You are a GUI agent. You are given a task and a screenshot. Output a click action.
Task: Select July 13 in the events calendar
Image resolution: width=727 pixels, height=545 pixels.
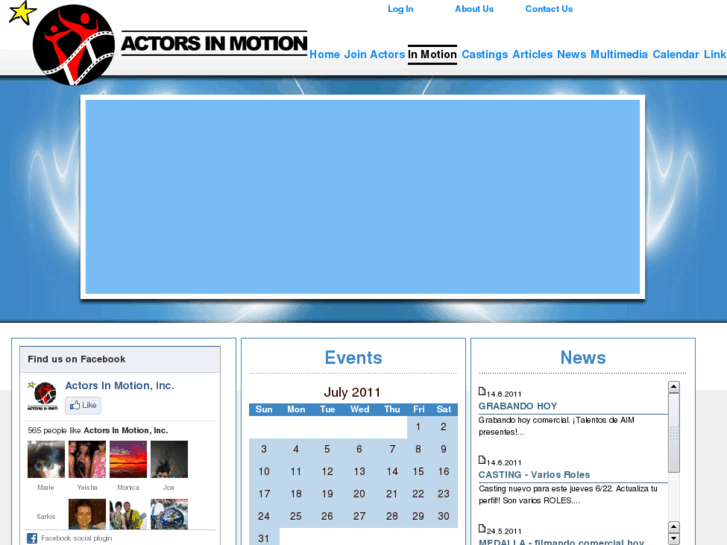[x=359, y=471]
